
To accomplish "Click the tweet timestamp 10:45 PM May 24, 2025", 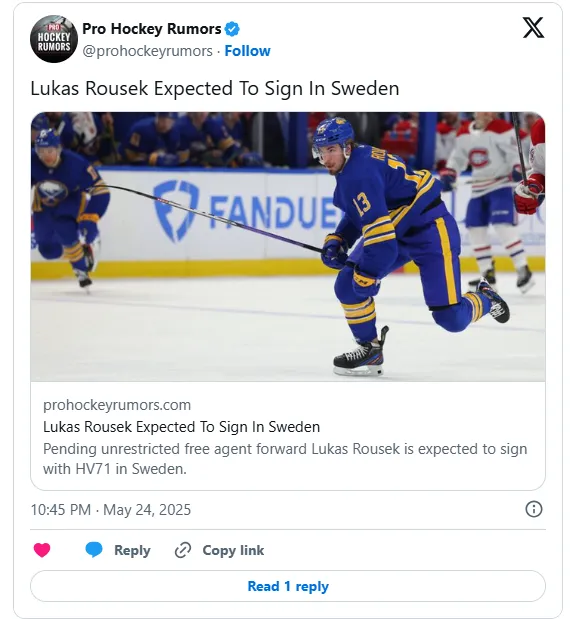I will click(111, 510).
